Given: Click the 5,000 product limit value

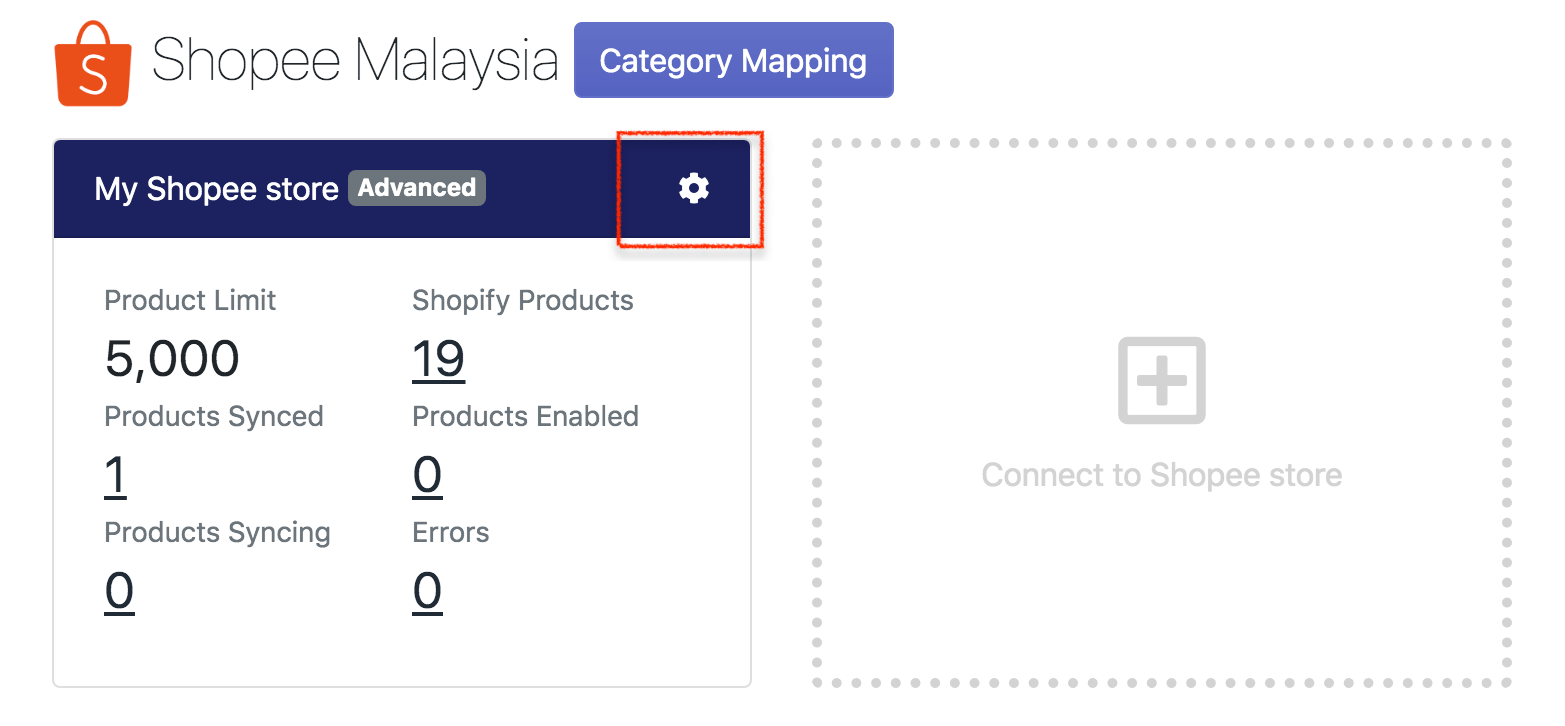Looking at the screenshot, I should [172, 359].
